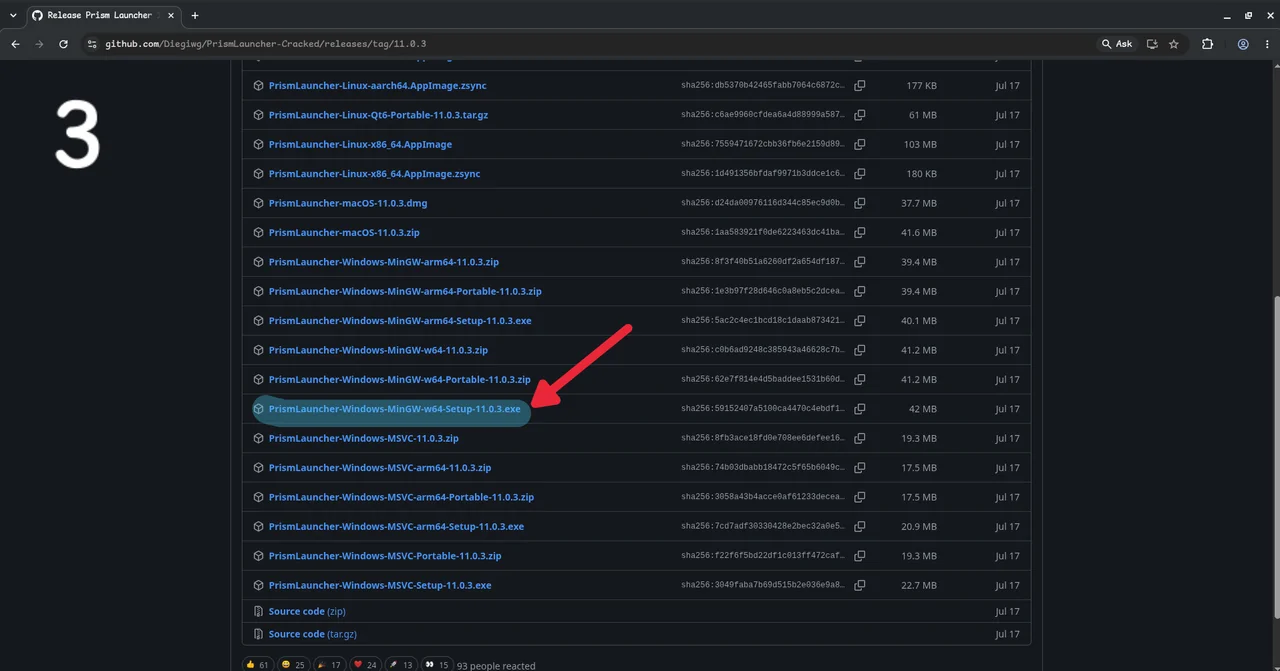
Task: React with the thumbs up emoji
Action: 257,664
